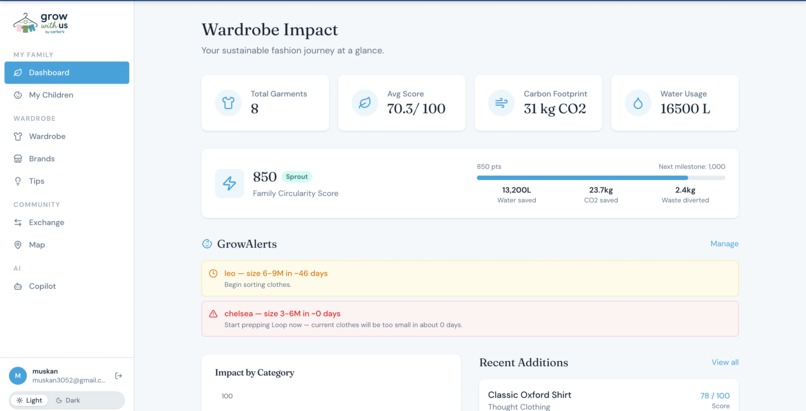Viewport: 806px width, 411px height.
Task: Click the 13,200L Water saved stat
Action: pyautogui.click(x=517, y=195)
